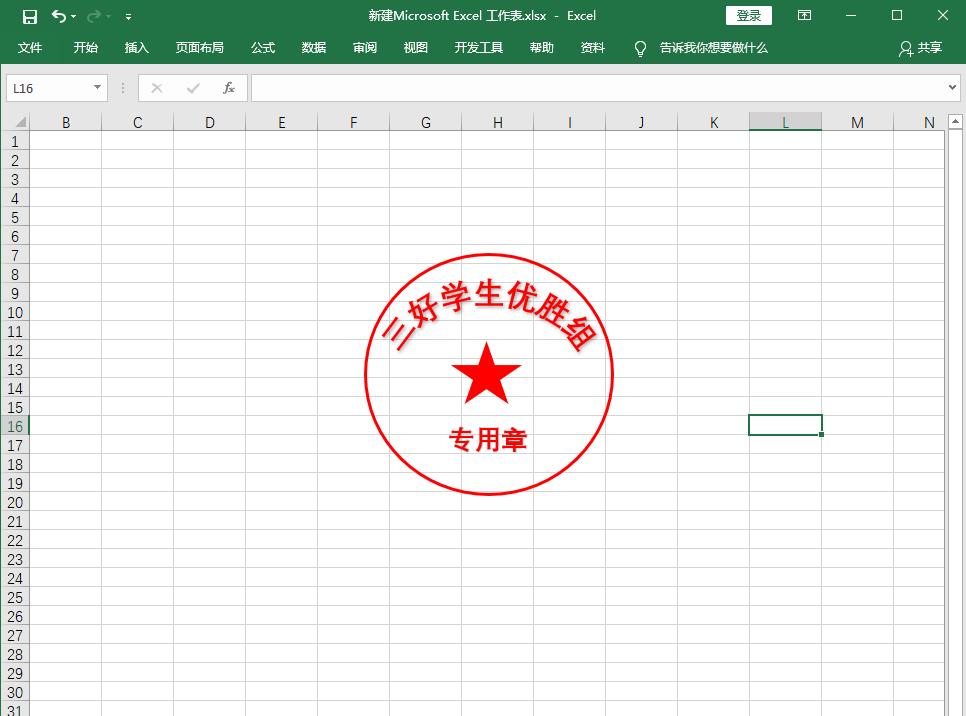Click the Insert Function fx icon

click(228, 87)
